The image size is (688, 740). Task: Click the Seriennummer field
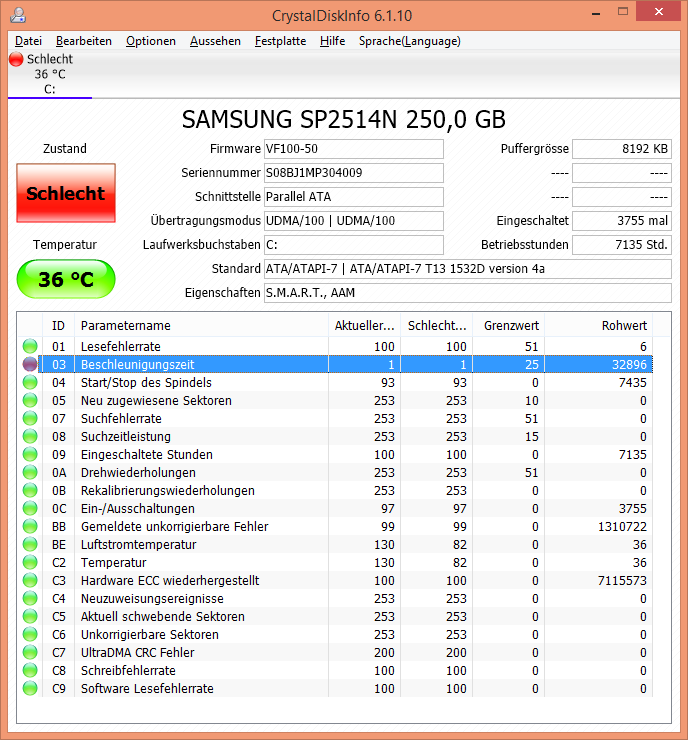point(353,173)
